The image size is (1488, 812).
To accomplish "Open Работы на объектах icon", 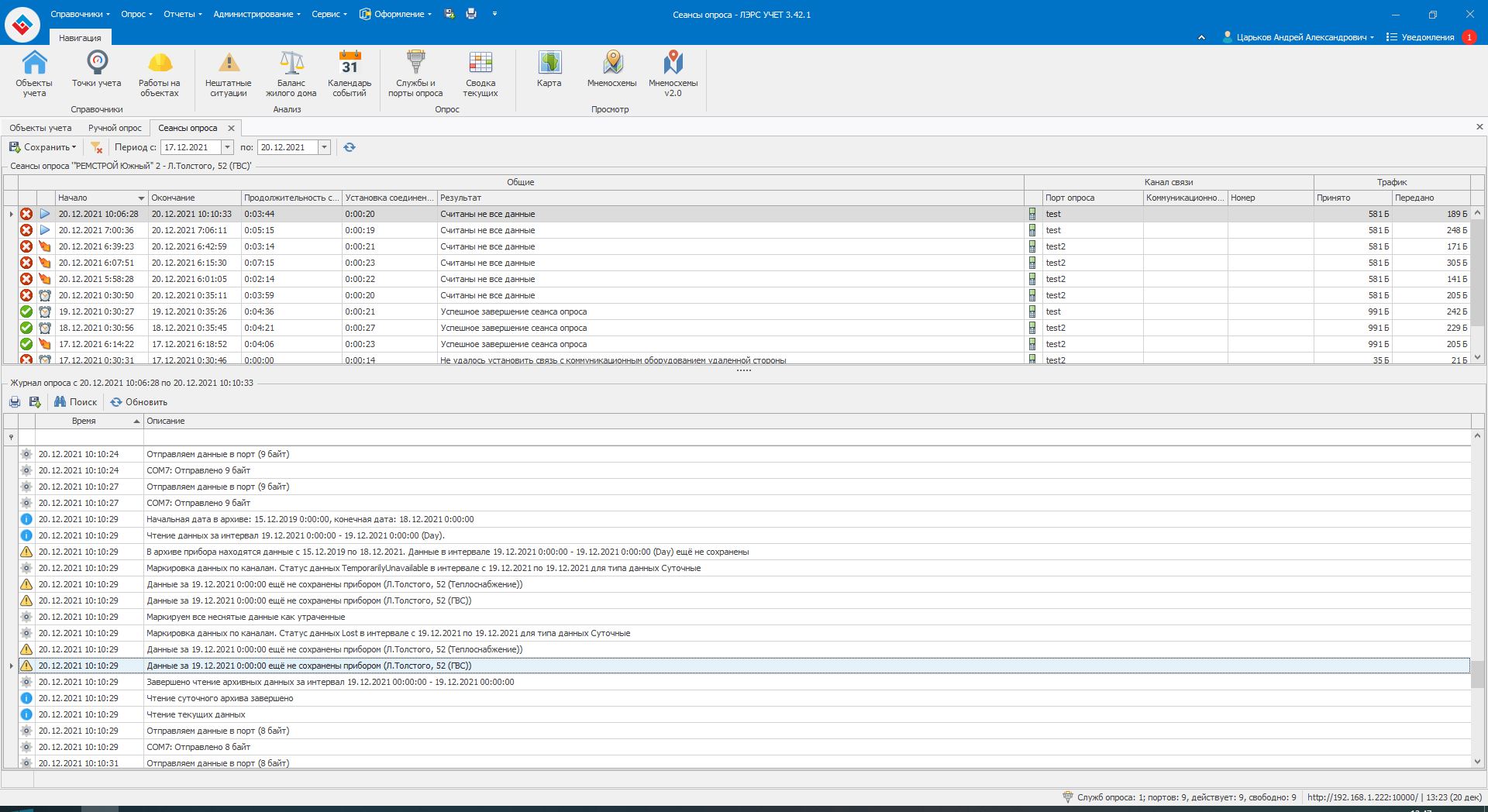I will point(160,74).
